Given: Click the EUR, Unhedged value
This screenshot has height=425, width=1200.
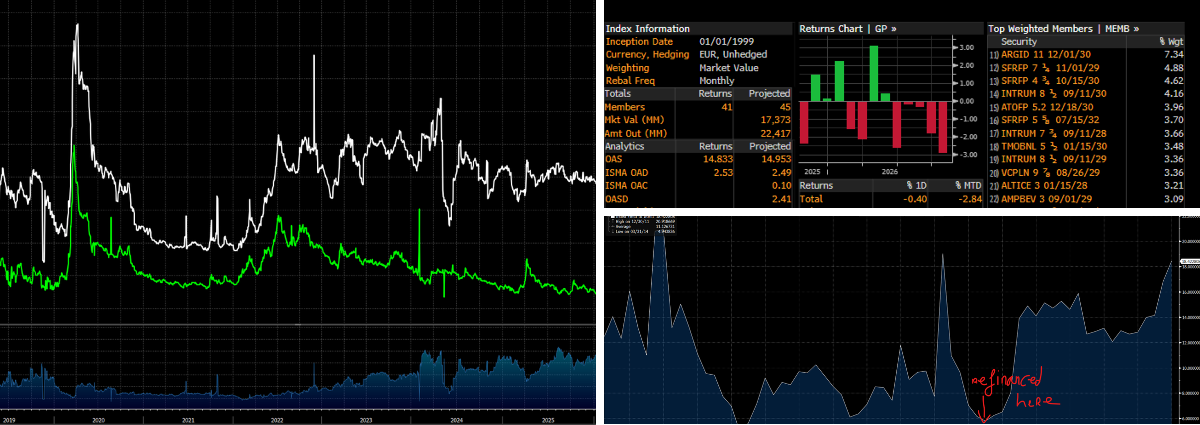Looking at the screenshot, I should click(733, 54).
